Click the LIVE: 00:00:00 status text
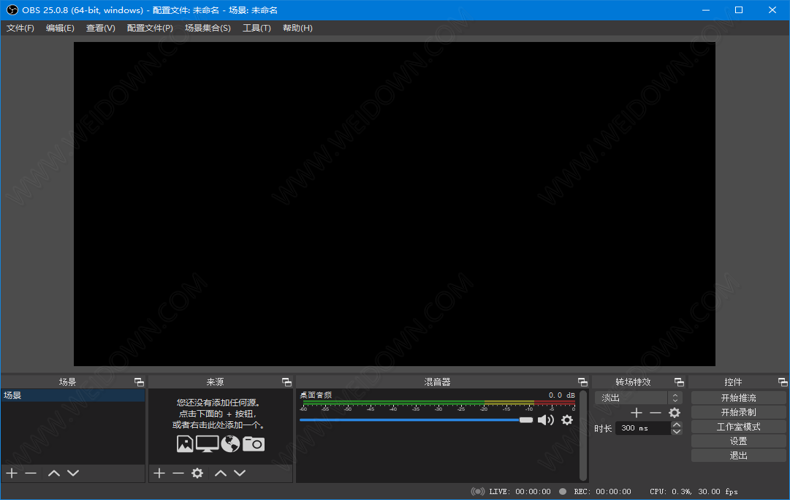The image size is (790, 500). (x=520, y=491)
